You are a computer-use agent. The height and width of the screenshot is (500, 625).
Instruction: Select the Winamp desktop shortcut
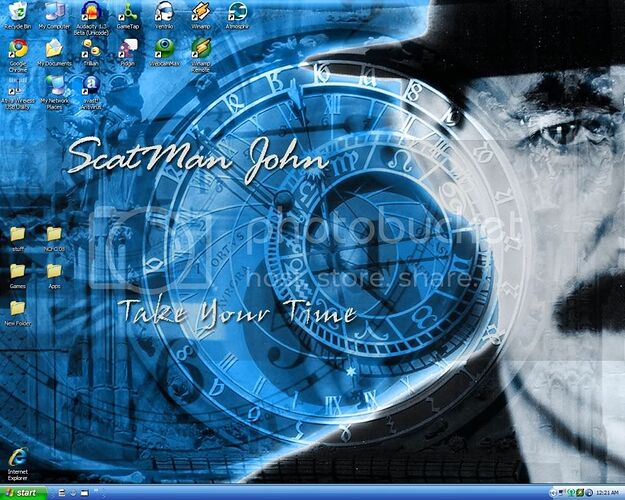point(200,13)
